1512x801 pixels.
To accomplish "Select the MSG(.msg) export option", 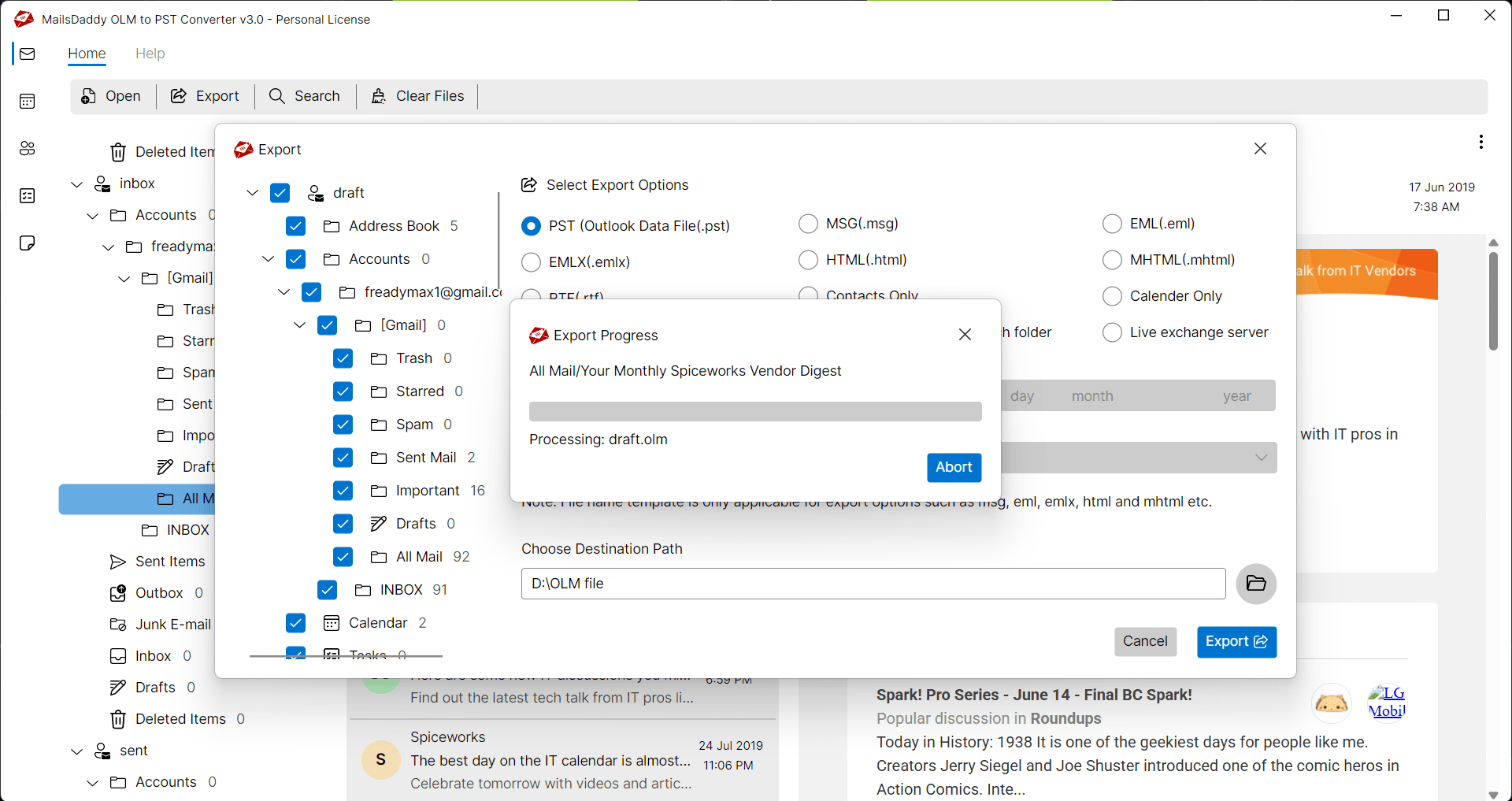I will click(x=809, y=224).
